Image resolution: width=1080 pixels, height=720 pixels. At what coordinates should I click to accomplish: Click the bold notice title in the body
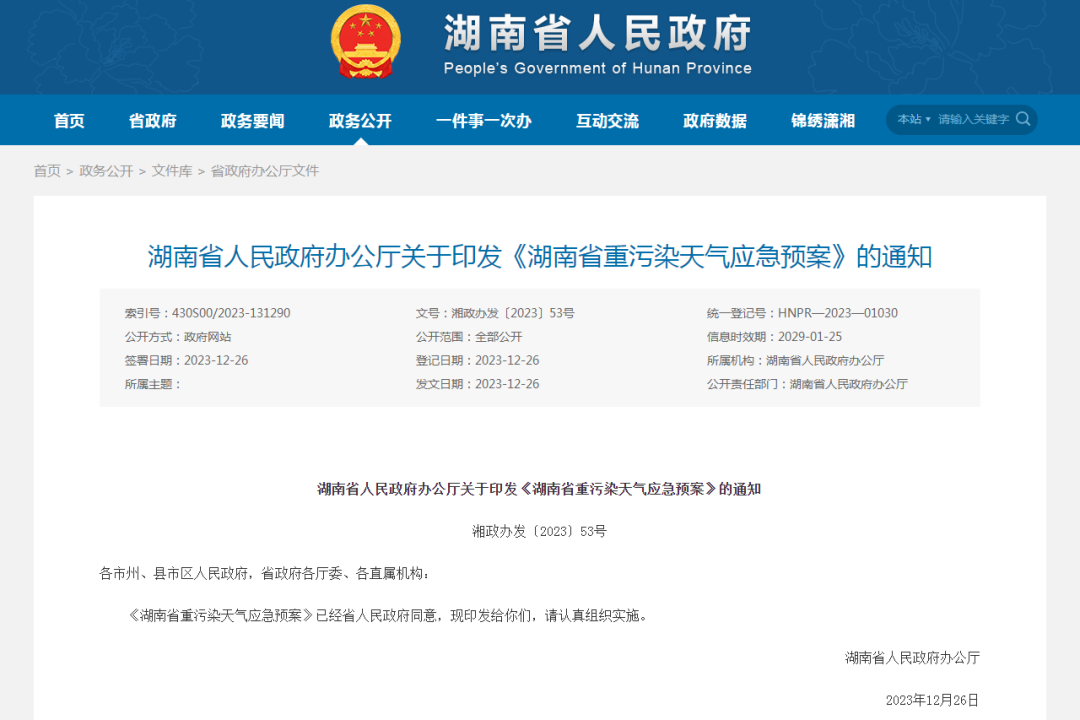click(539, 489)
